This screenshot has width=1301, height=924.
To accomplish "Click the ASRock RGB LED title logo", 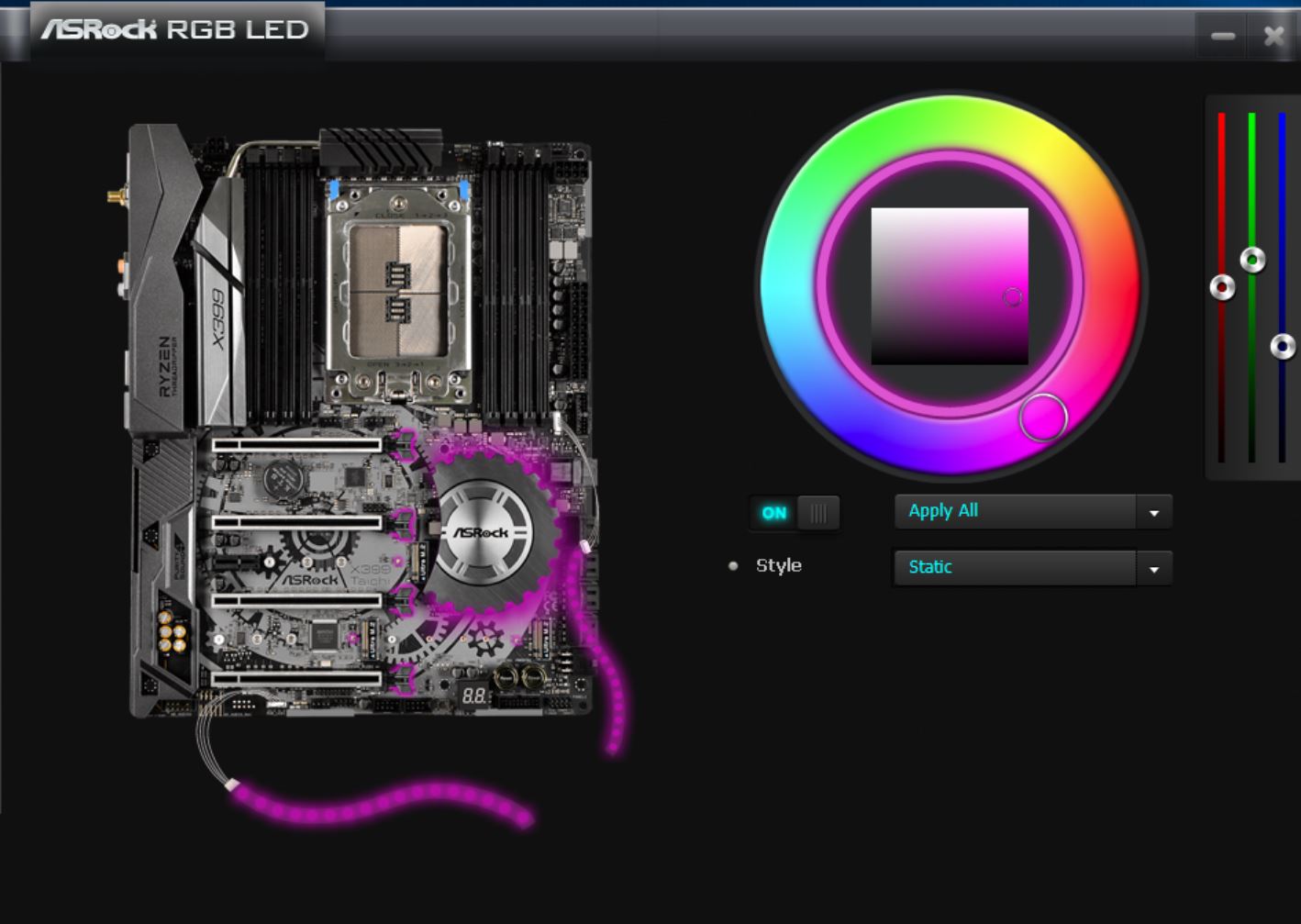I will tap(175, 29).
